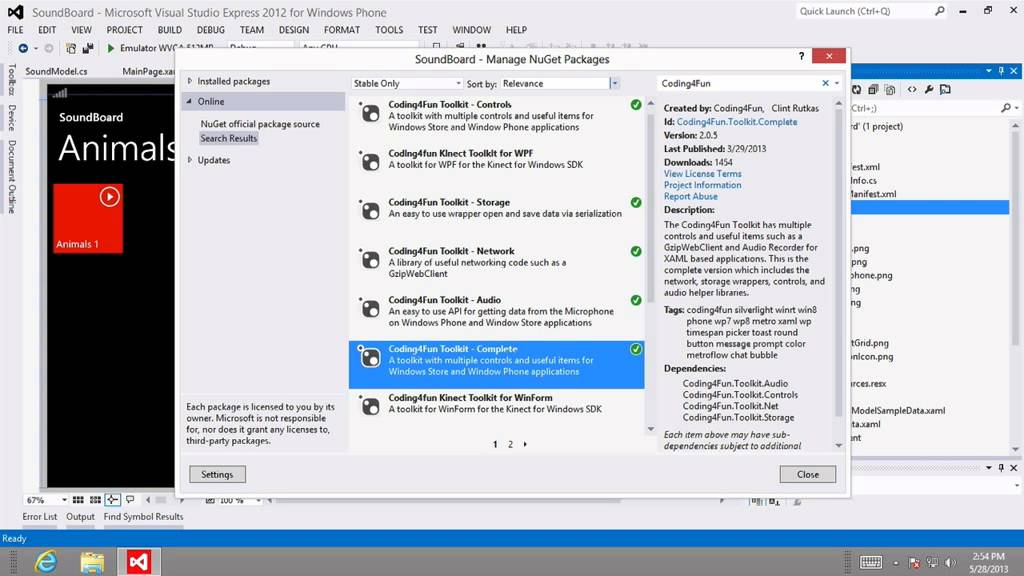
Task: Open the Find Symbol Results tab
Action: pyautogui.click(x=143, y=517)
